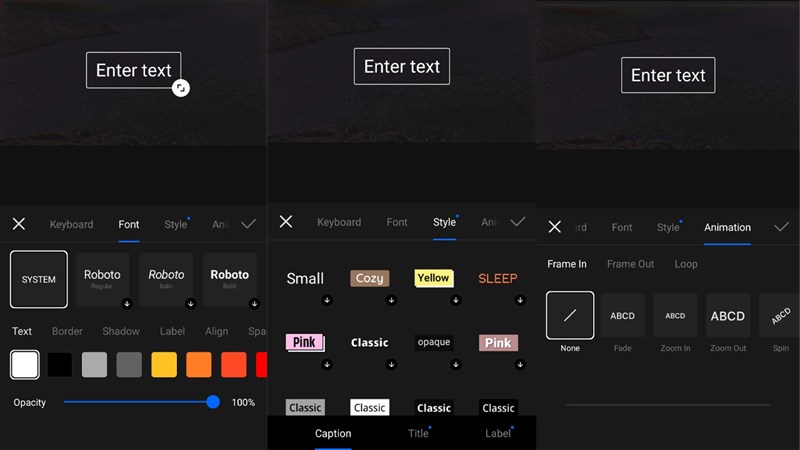
Task: Choose the Zoom In animation
Action: tap(675, 315)
